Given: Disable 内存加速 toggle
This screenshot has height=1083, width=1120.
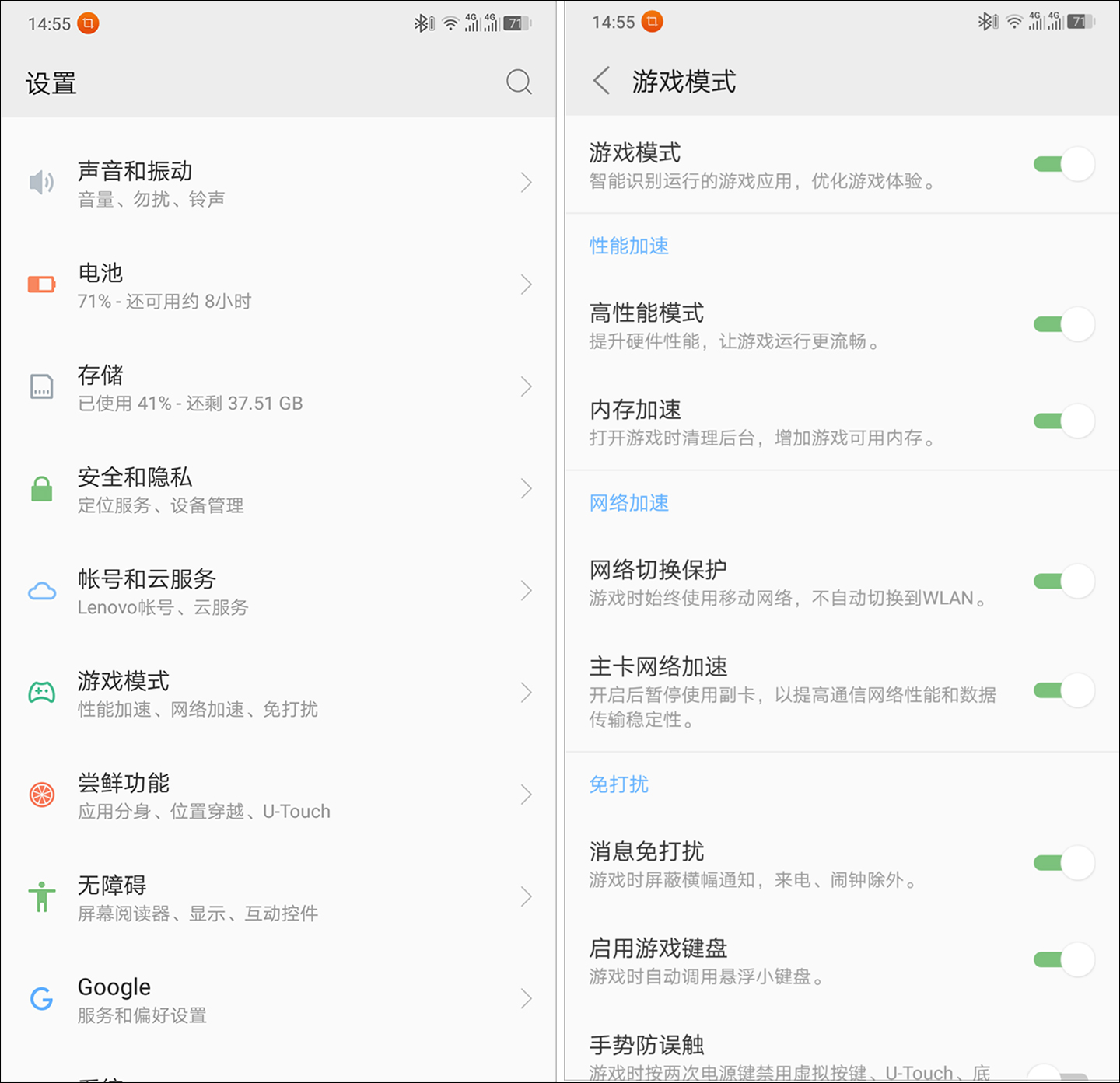Looking at the screenshot, I should click(1064, 421).
